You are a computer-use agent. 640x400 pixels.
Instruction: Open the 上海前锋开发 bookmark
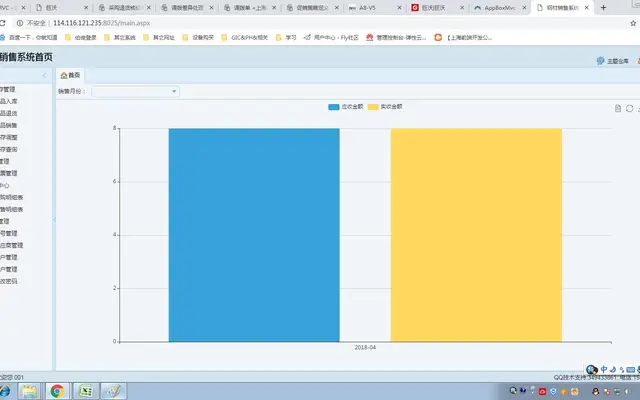pos(463,38)
